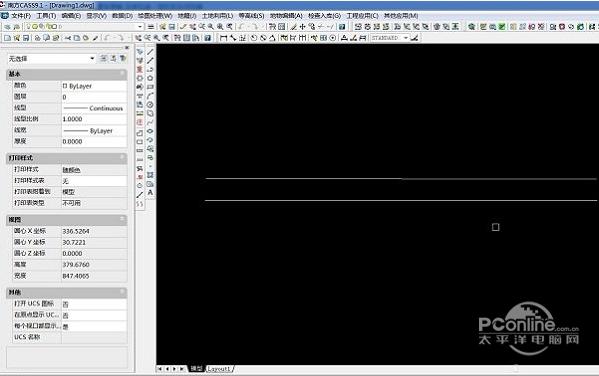The width and height of the screenshot is (599, 376).
Task: Switch to the 模型 tab
Action: 197,368
